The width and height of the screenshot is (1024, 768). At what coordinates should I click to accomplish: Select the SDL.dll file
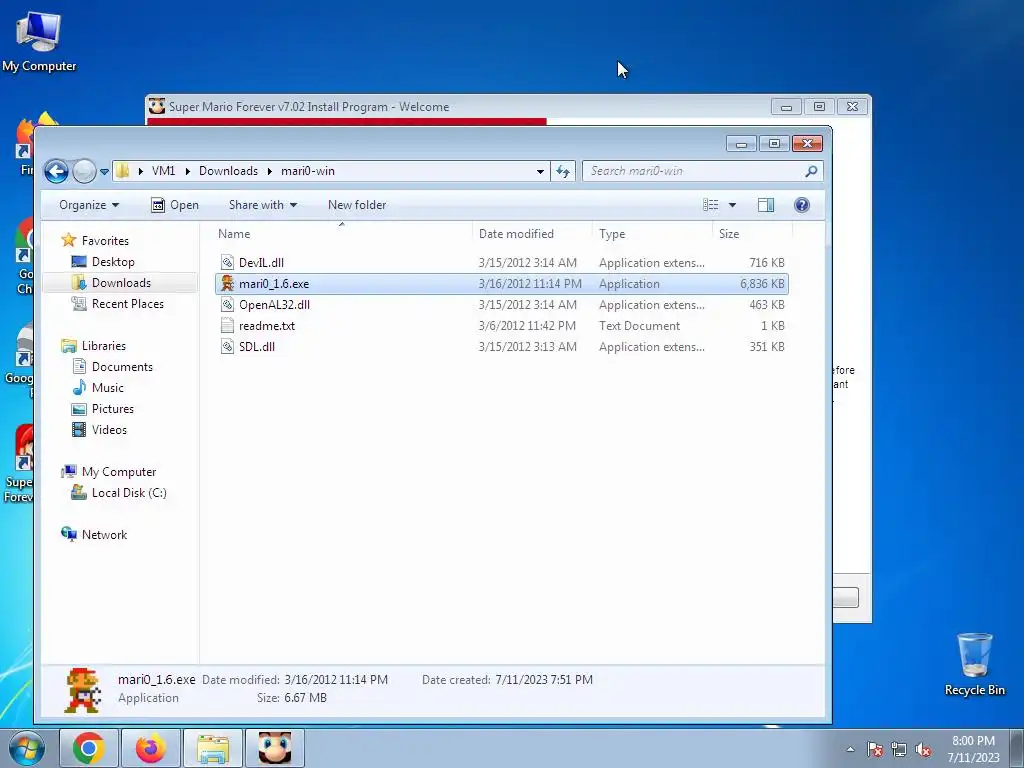257,347
